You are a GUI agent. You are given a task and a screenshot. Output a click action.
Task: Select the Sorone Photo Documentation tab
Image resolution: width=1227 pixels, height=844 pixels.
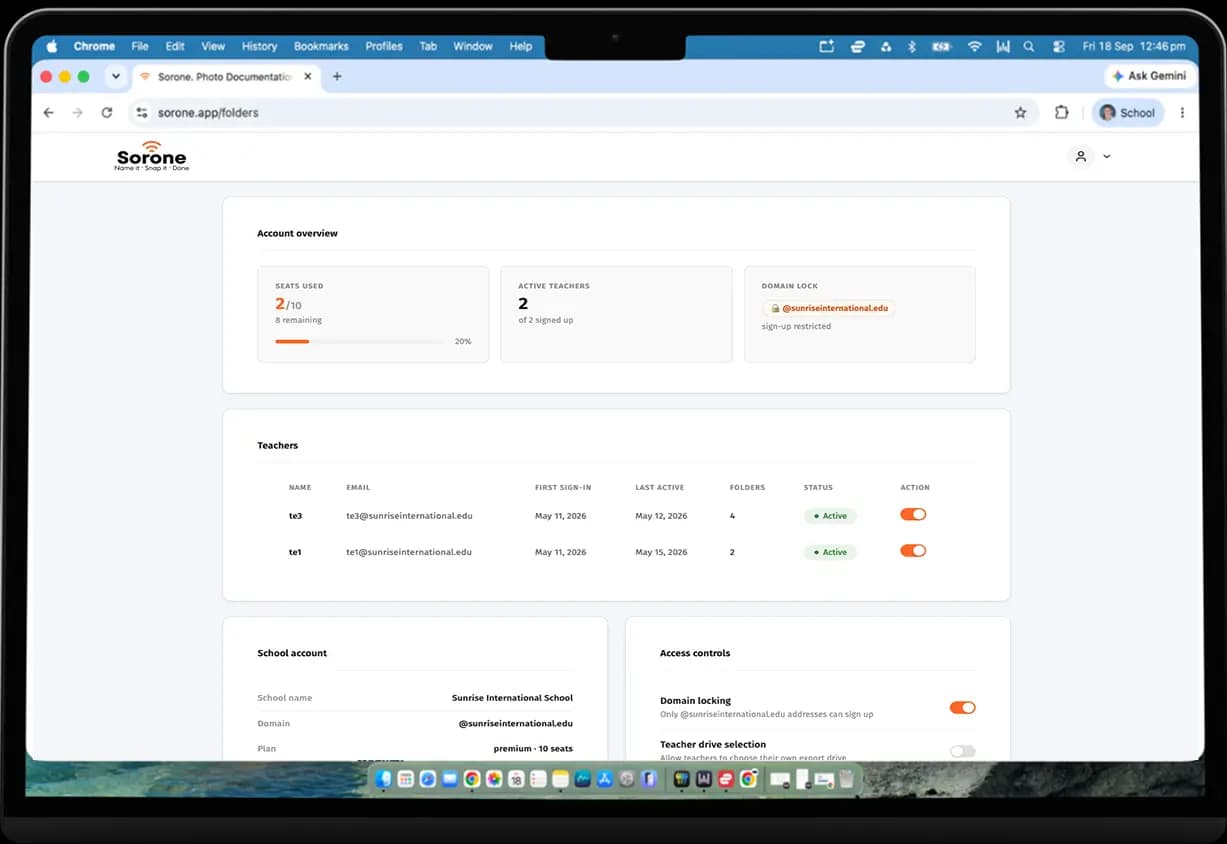pyautogui.click(x=225, y=77)
